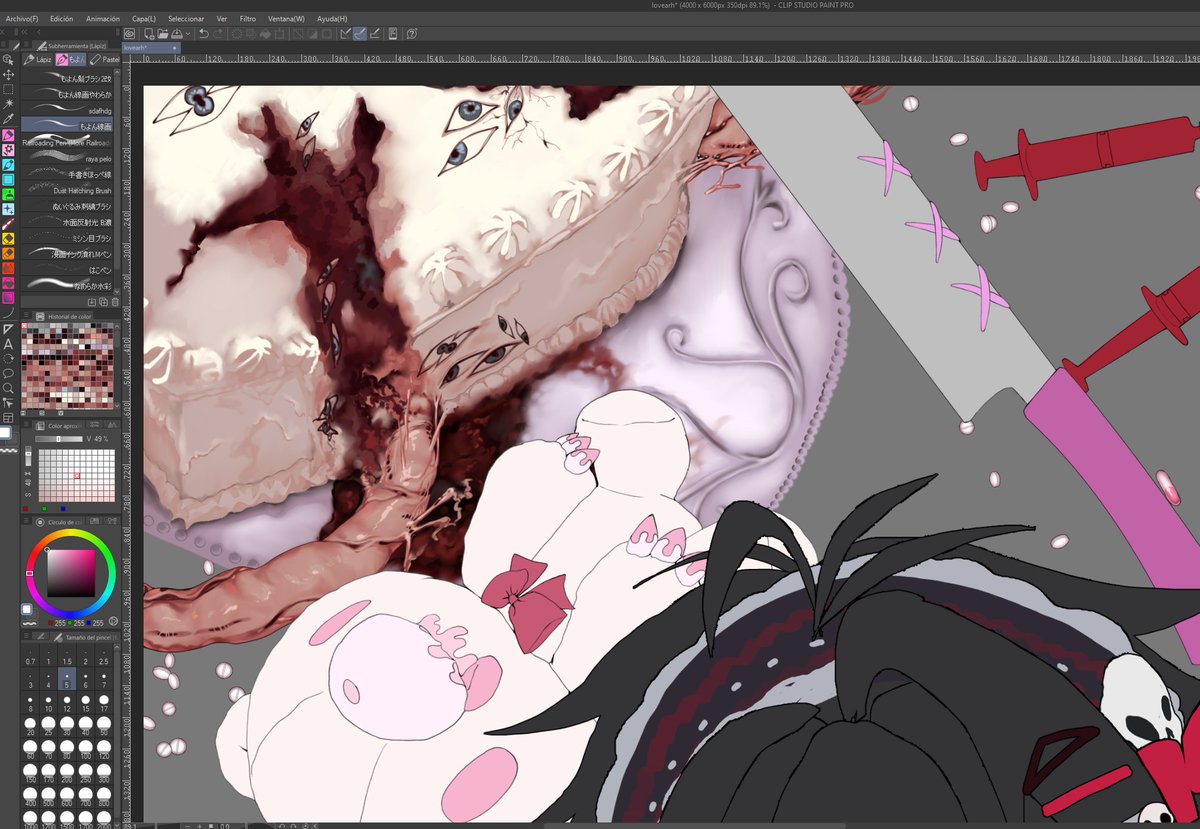
Task: Click the Undo icon in the top toolbar
Action: pos(203,33)
